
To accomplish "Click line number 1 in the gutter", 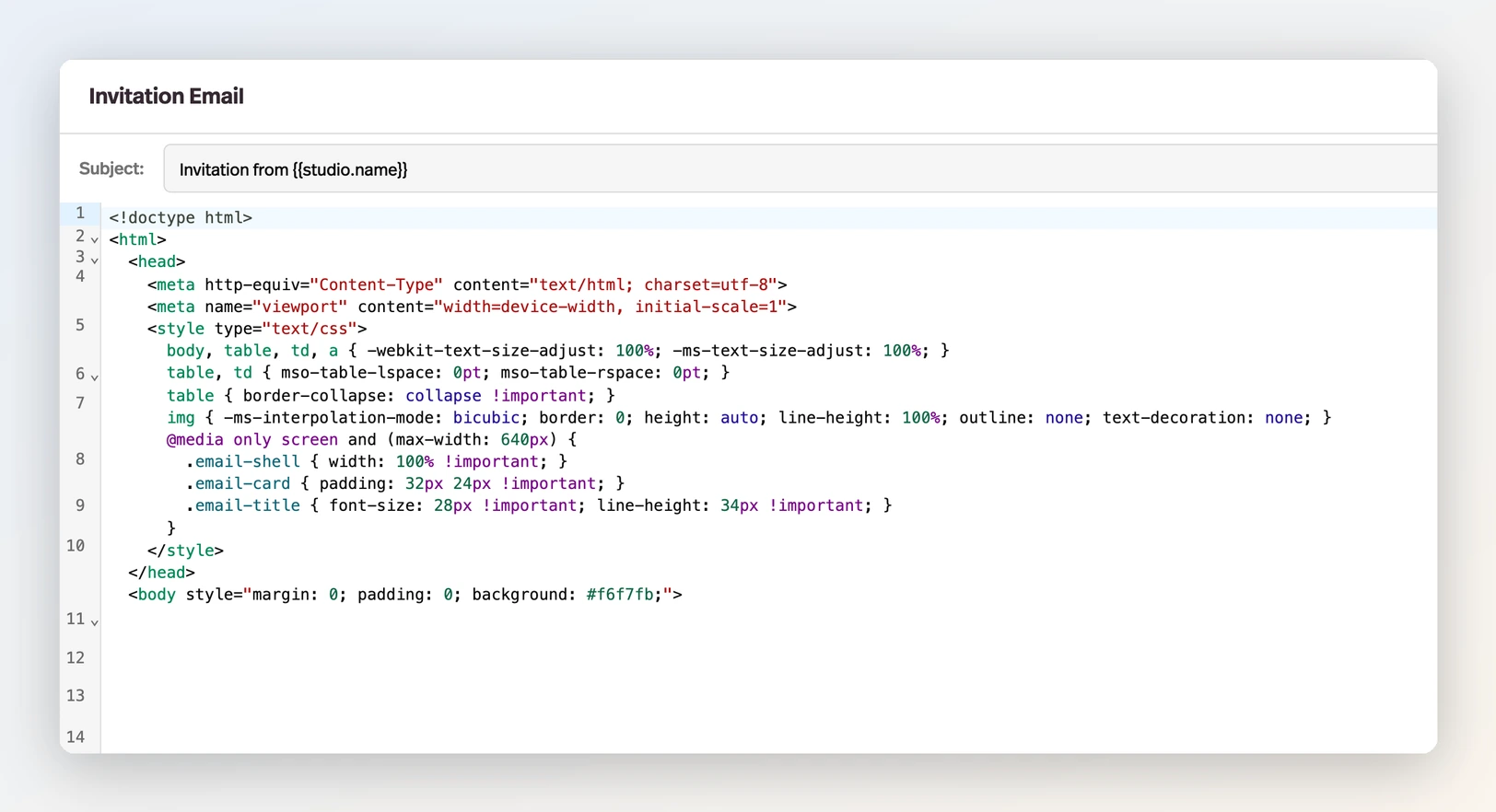I will pos(80,214).
